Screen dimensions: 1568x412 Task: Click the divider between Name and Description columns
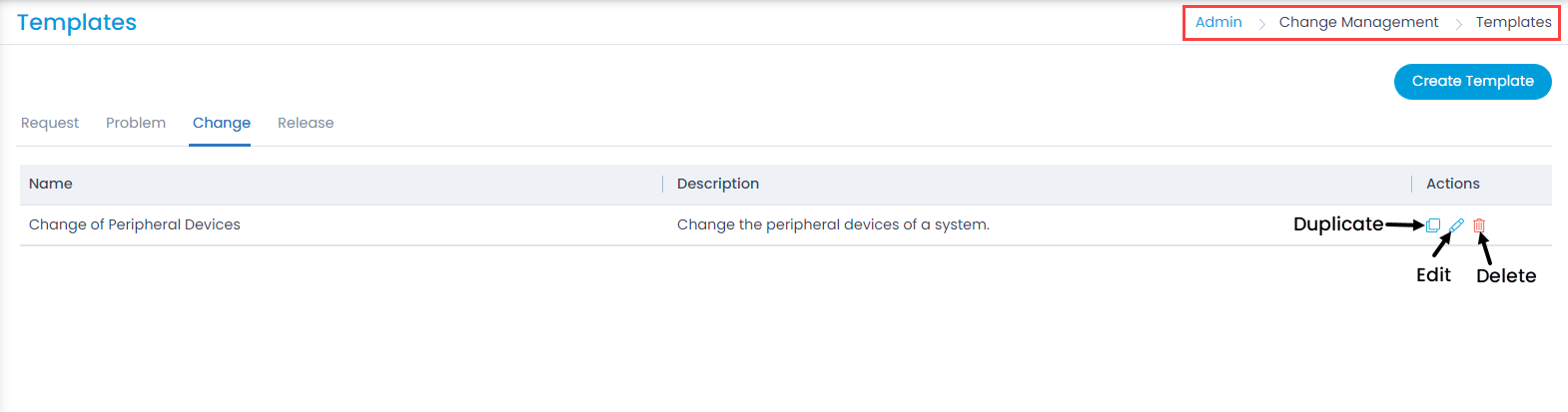tap(663, 184)
